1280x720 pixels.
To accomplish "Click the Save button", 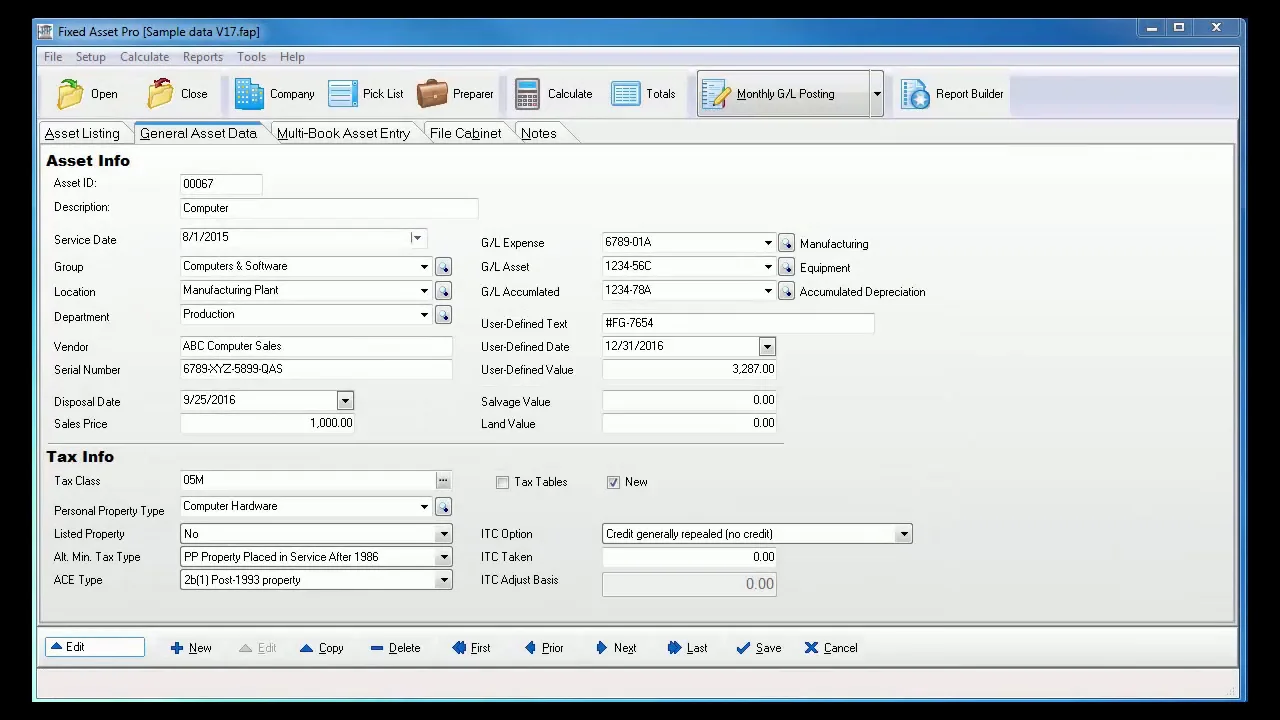I will 758,648.
